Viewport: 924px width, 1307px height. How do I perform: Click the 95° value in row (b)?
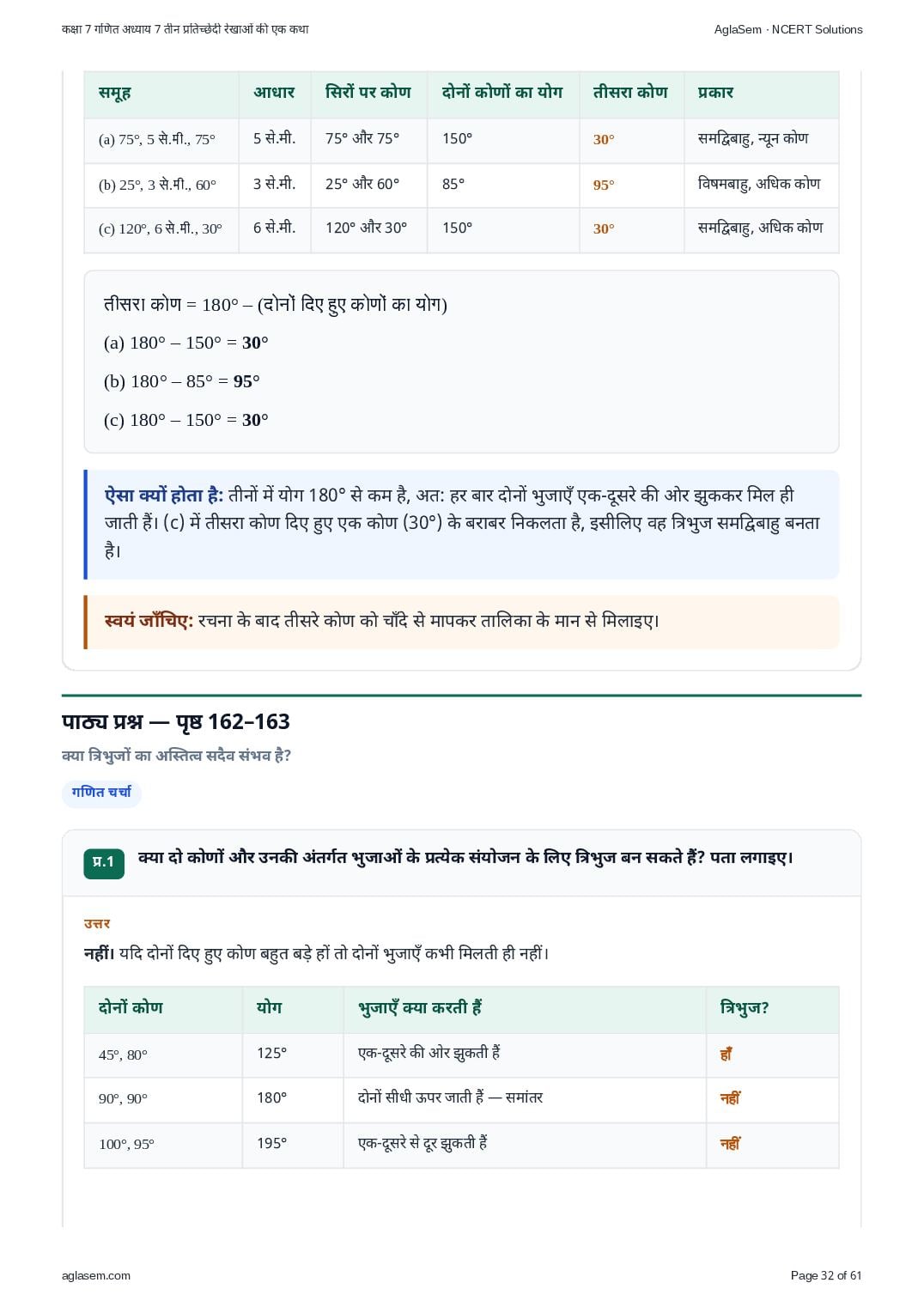604,185
